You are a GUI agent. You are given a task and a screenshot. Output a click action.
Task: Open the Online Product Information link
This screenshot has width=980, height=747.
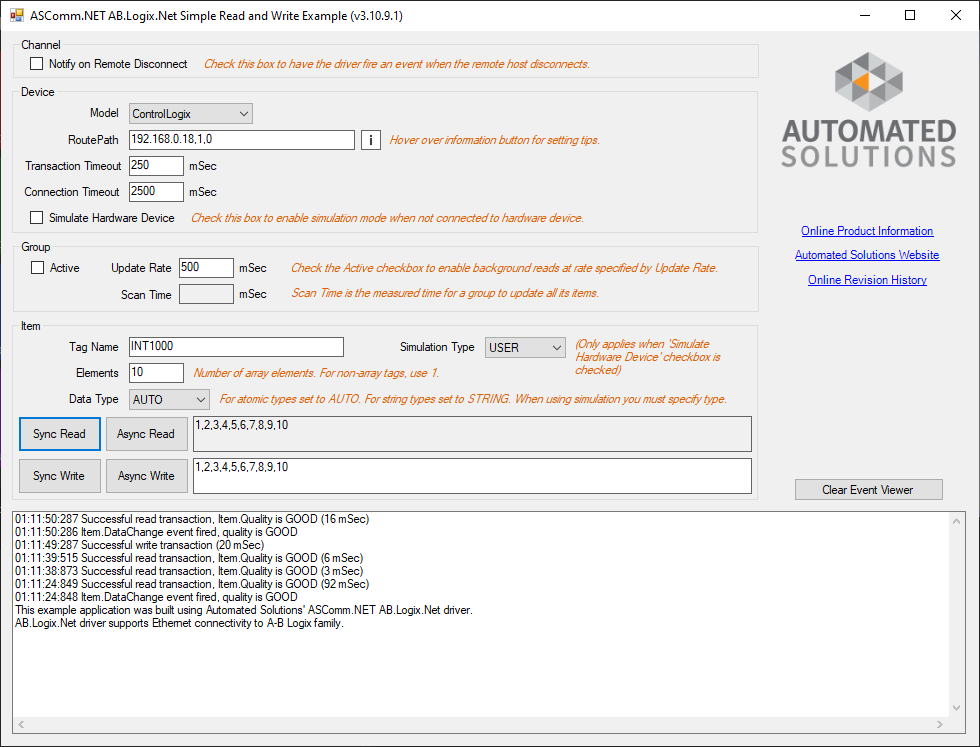click(x=866, y=231)
